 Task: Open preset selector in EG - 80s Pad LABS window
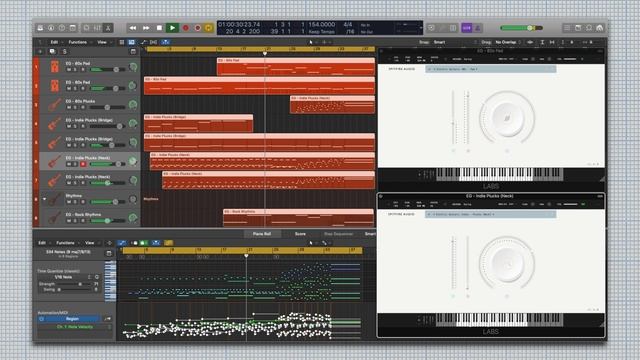click(490, 69)
